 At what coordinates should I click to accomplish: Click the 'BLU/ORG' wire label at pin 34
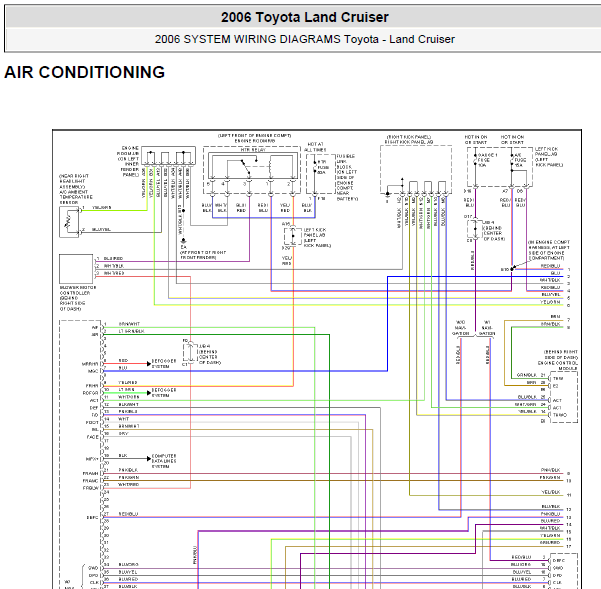pyautogui.click(x=128, y=565)
